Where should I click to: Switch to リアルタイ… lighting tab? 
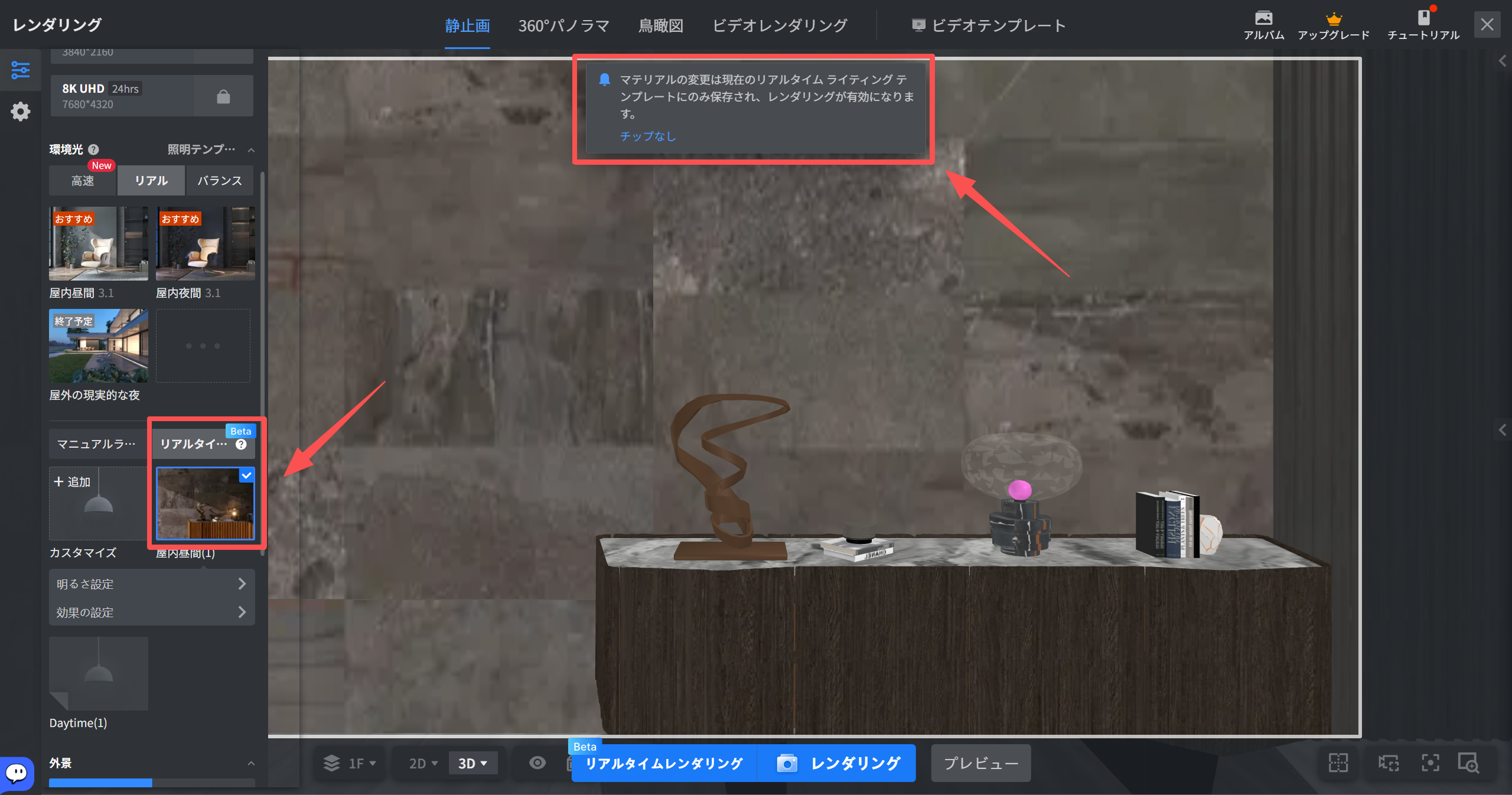[x=203, y=444]
